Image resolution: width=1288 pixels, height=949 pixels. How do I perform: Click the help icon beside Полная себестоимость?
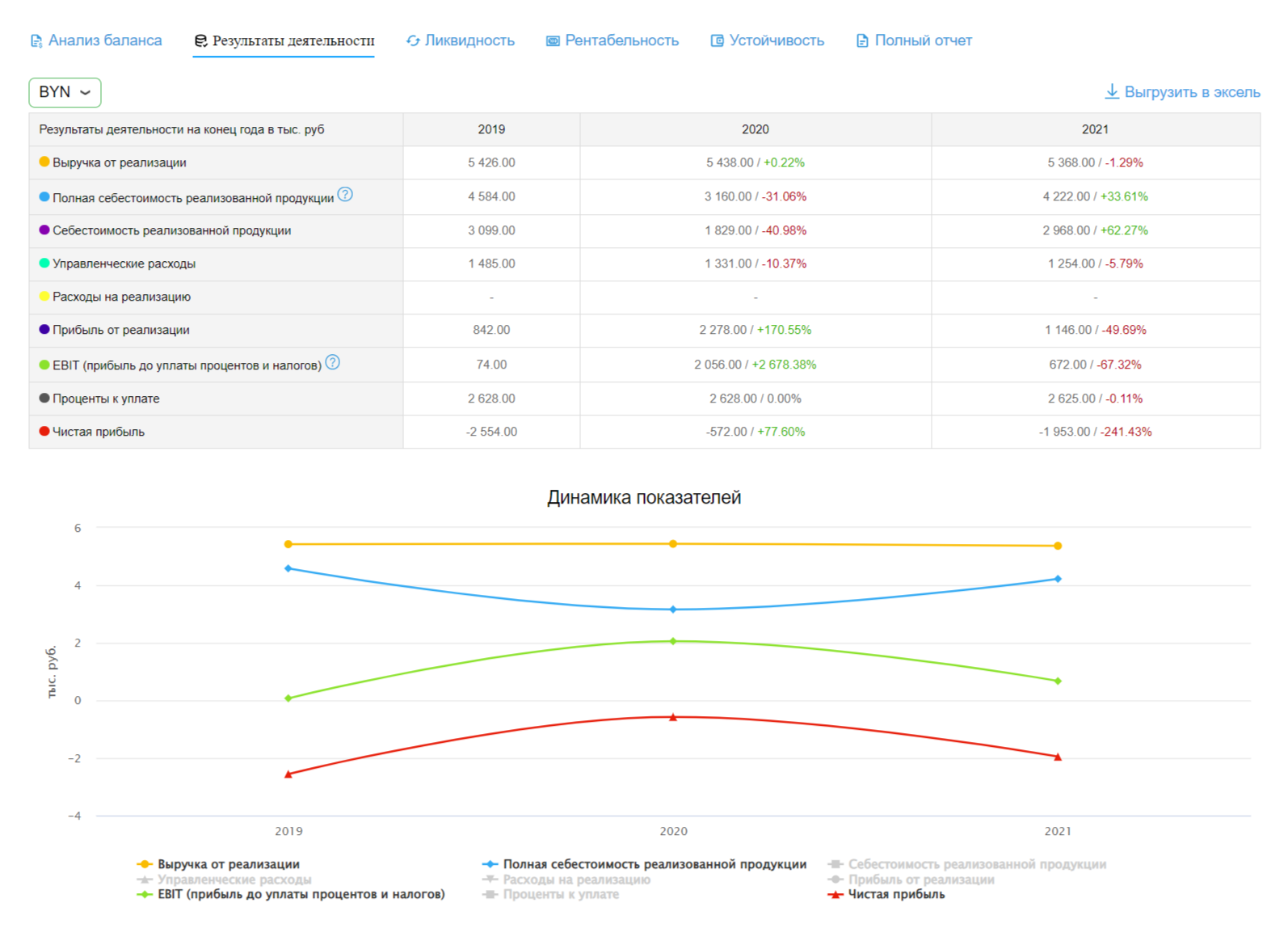(x=345, y=195)
